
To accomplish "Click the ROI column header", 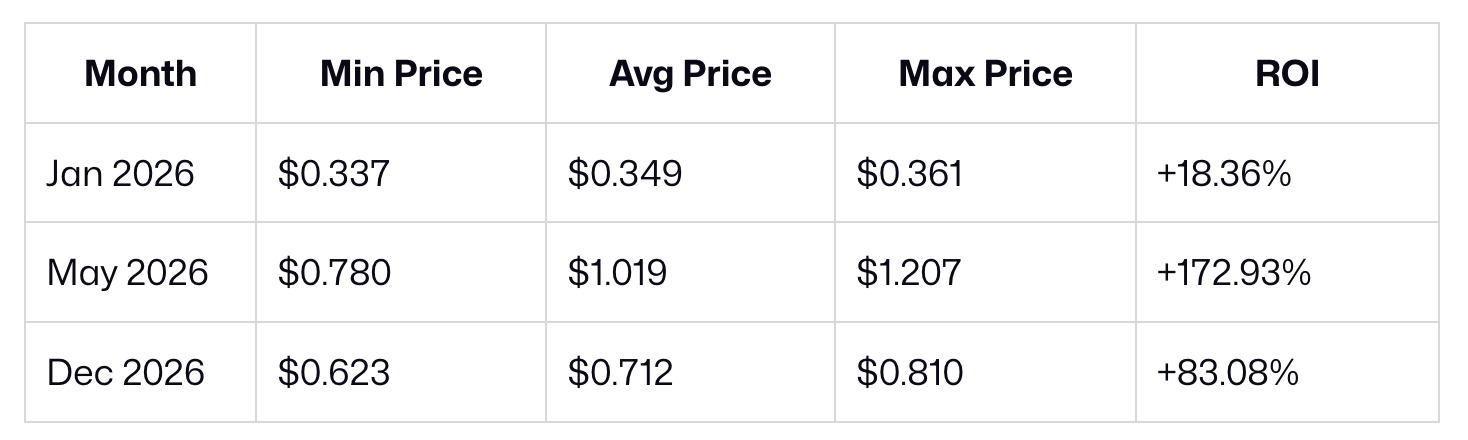I will point(1287,74).
